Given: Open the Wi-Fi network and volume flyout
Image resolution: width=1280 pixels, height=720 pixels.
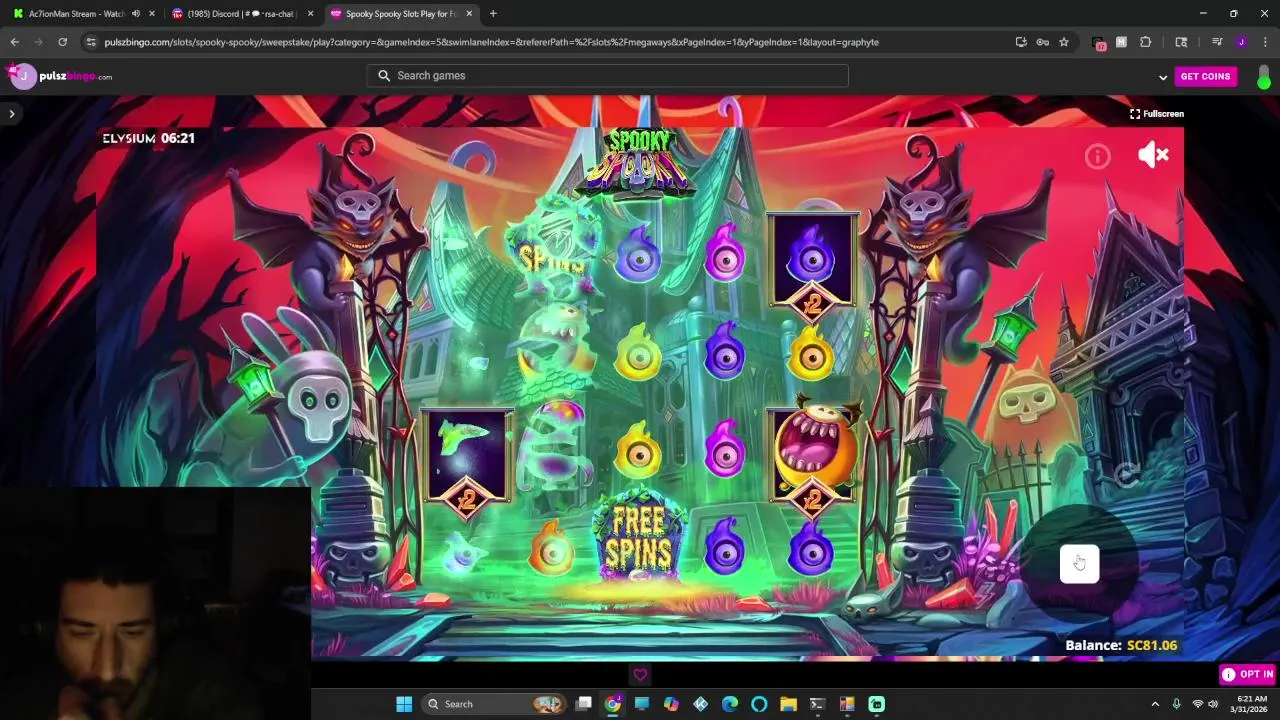Looking at the screenshot, I should (x=1205, y=704).
